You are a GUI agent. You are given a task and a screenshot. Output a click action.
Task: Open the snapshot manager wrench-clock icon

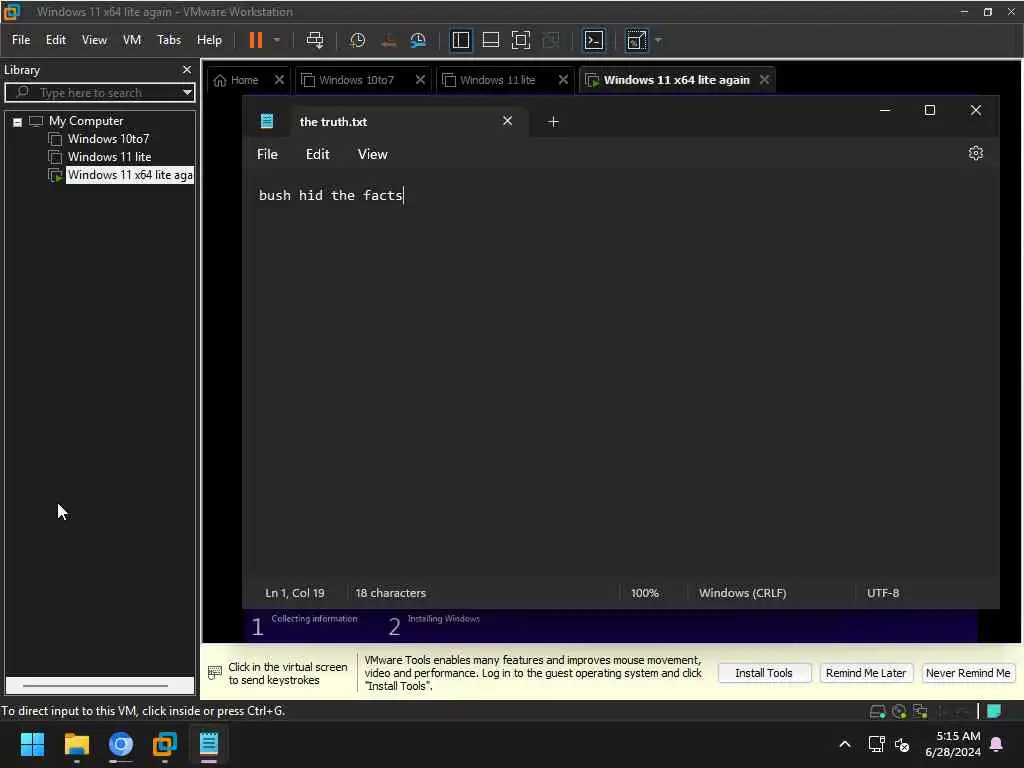[418, 40]
